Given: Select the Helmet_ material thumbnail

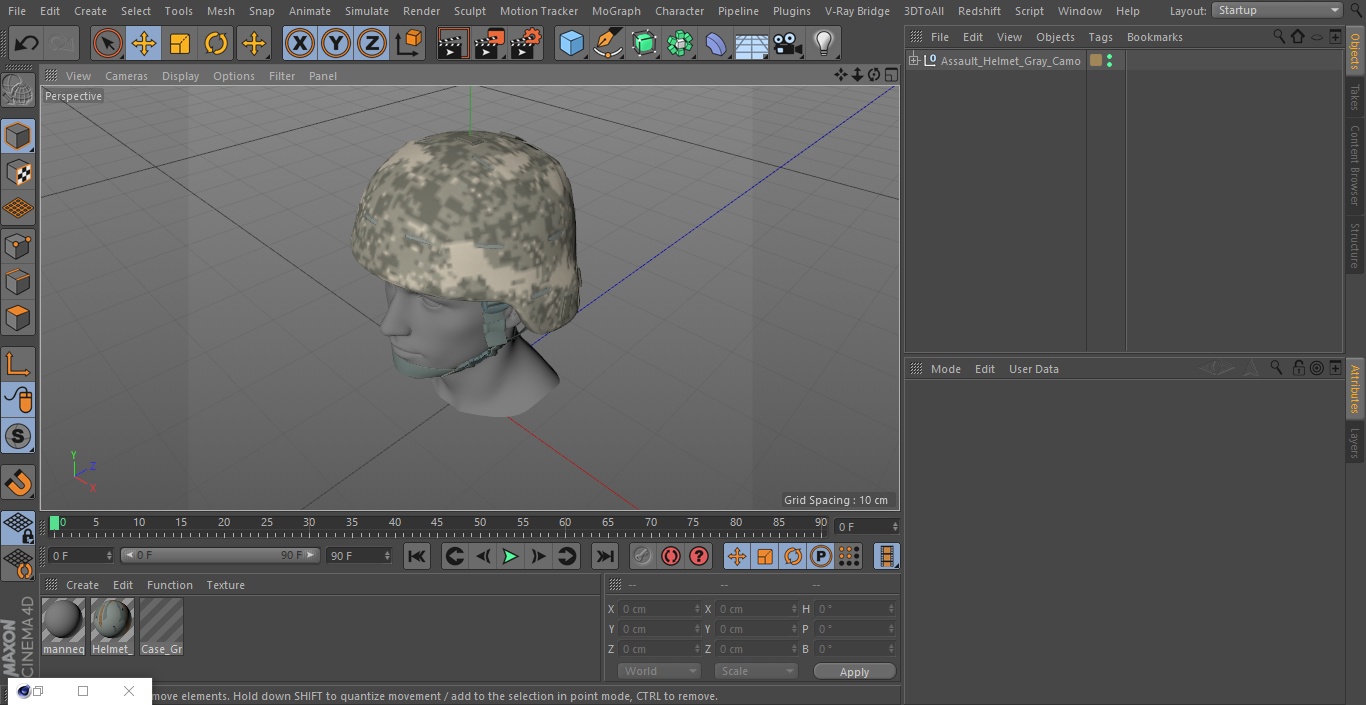Looking at the screenshot, I should [112, 626].
